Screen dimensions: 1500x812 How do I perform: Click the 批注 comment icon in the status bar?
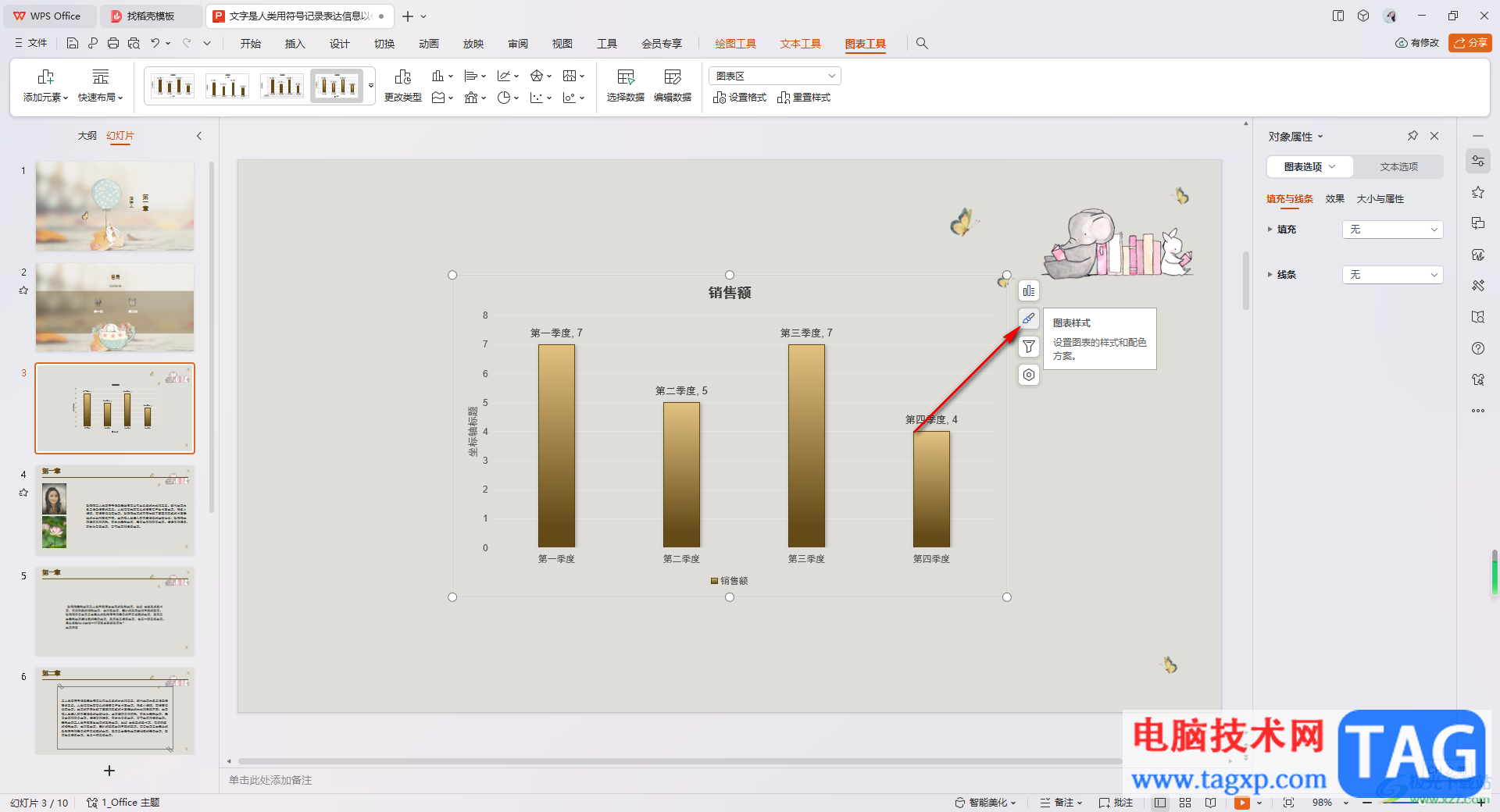click(1116, 803)
